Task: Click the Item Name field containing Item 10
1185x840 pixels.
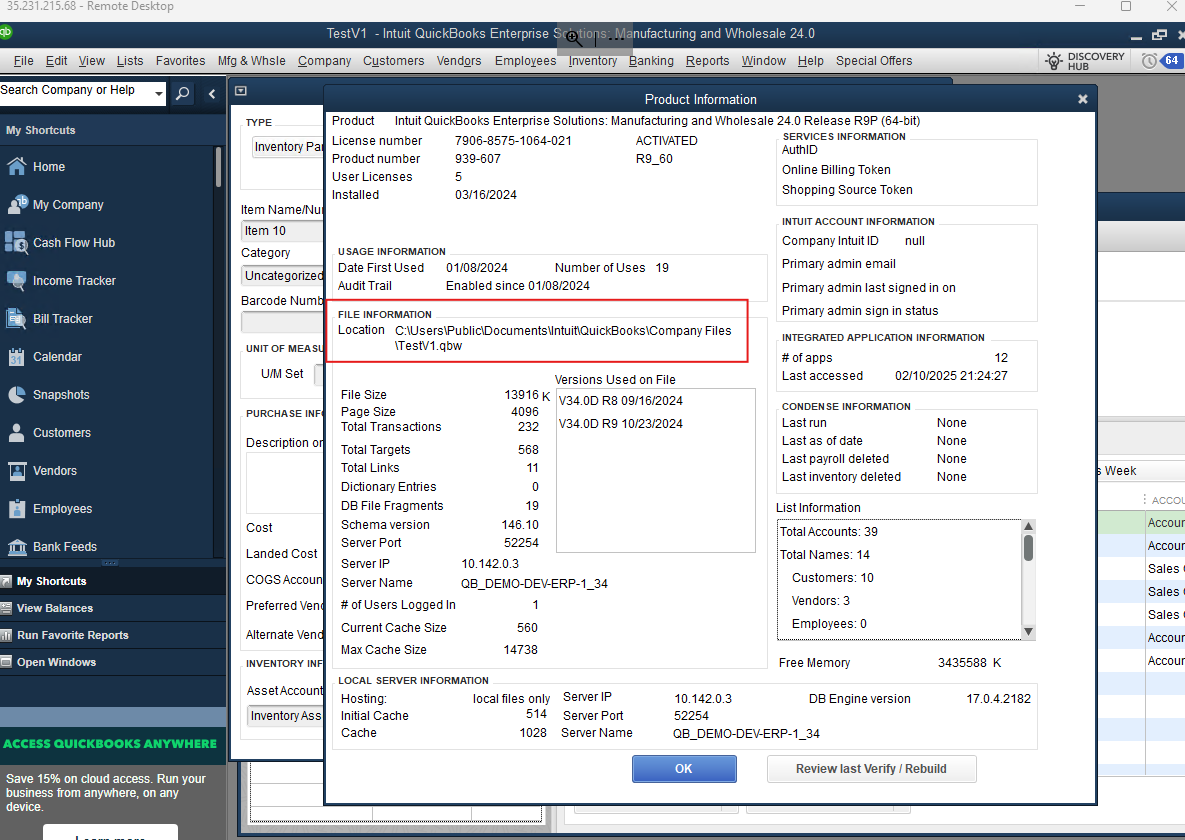Action: 283,231
